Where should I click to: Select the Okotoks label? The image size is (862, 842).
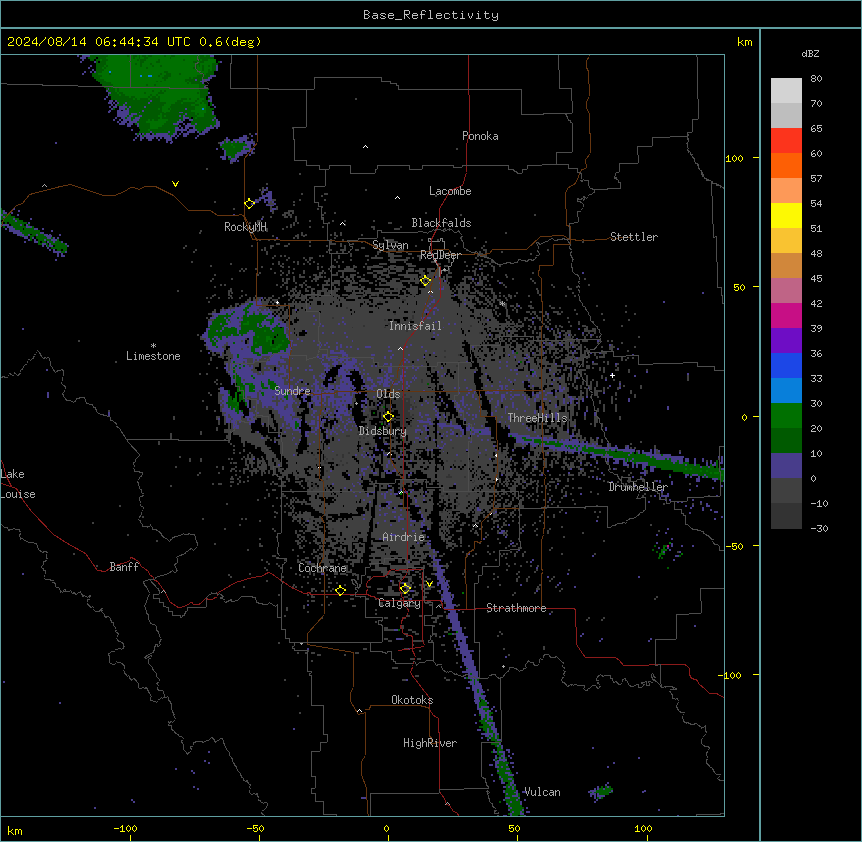(x=412, y=700)
